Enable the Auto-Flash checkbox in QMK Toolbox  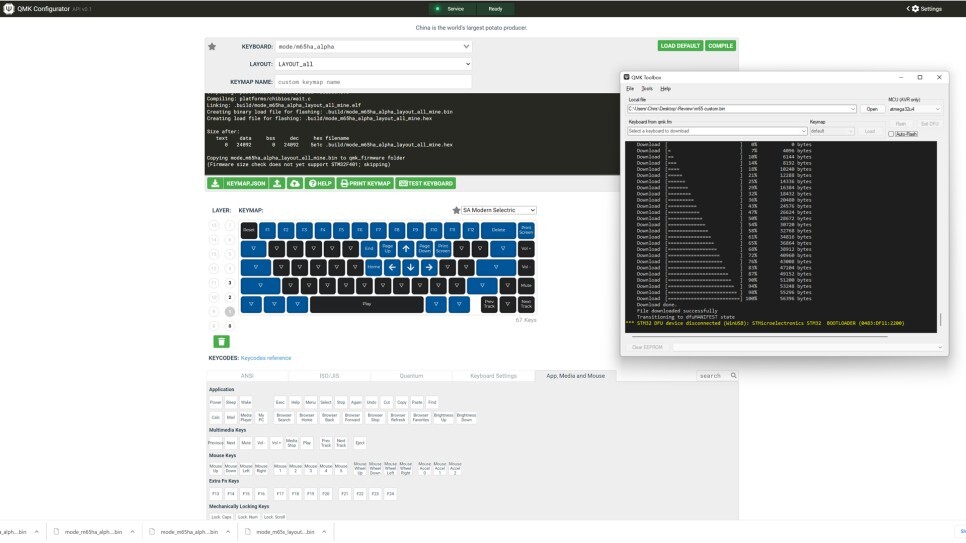click(891, 134)
